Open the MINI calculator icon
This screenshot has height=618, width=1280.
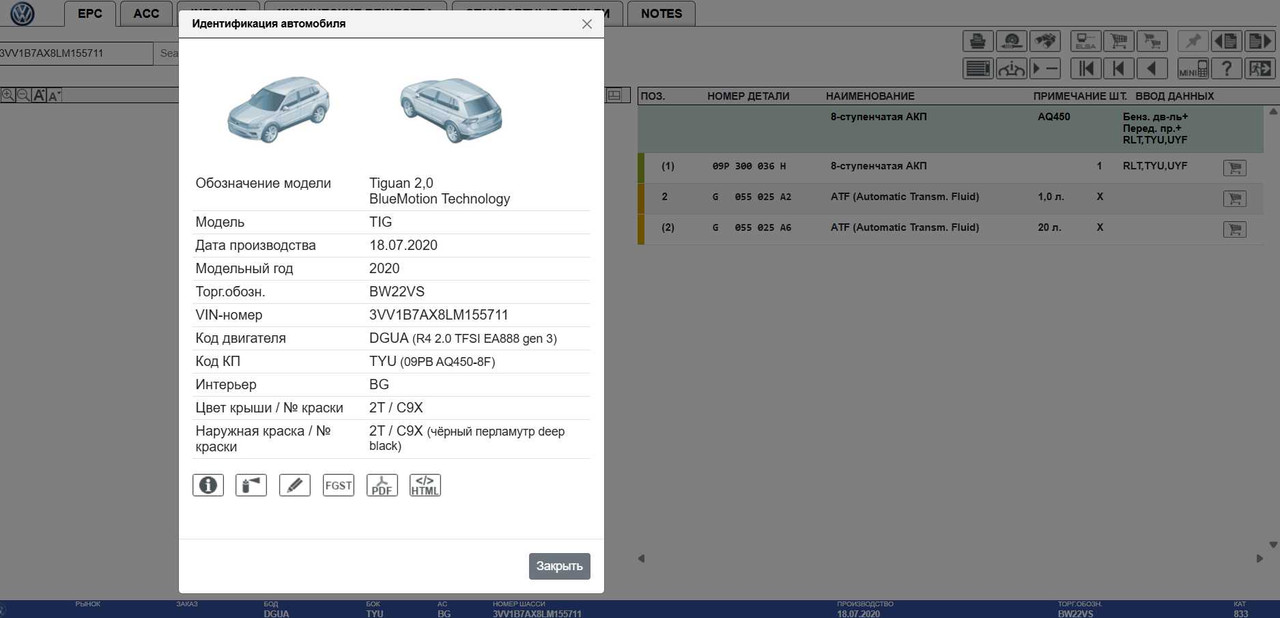1192,68
